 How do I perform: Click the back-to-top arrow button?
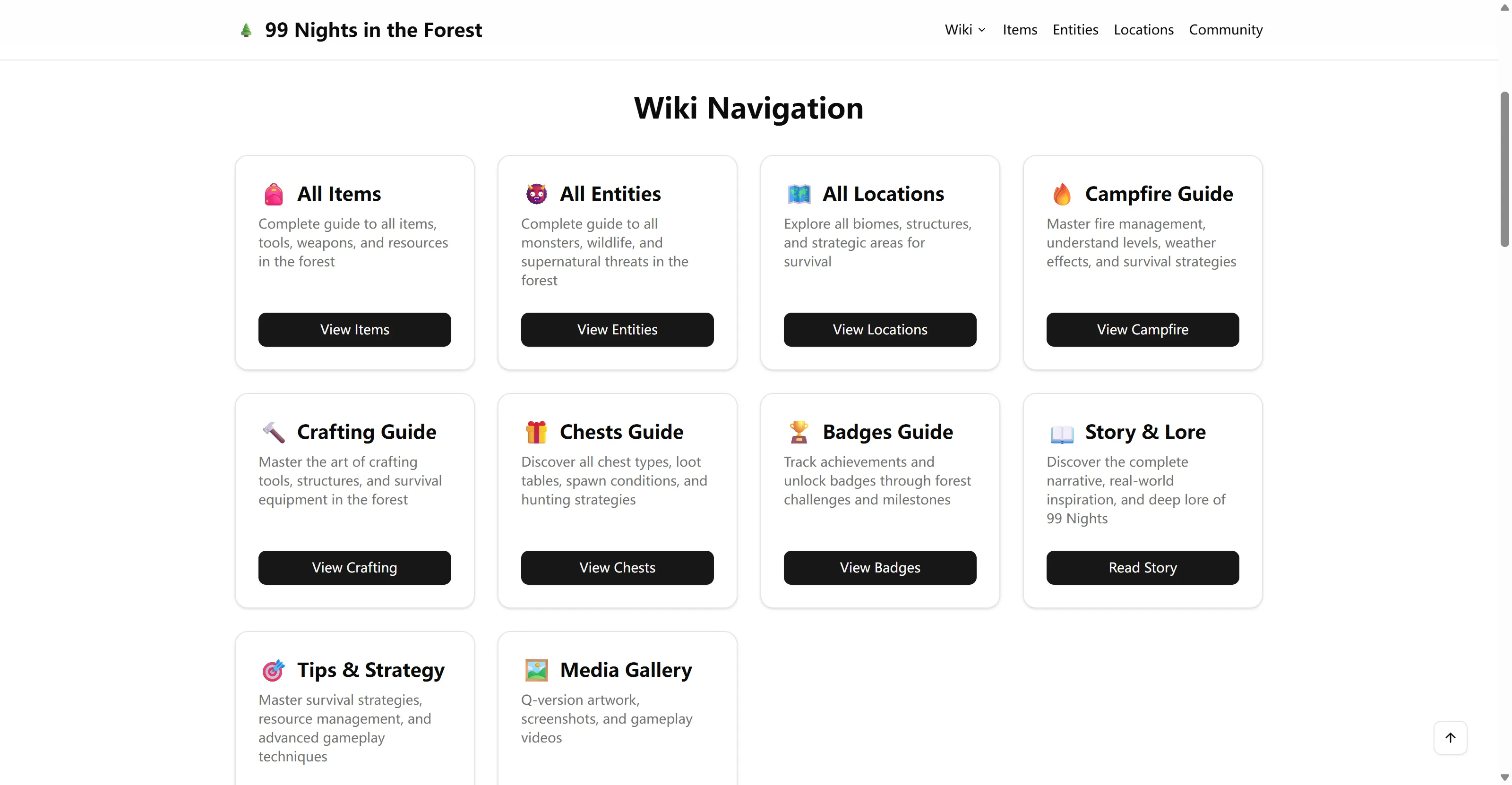[1450, 738]
